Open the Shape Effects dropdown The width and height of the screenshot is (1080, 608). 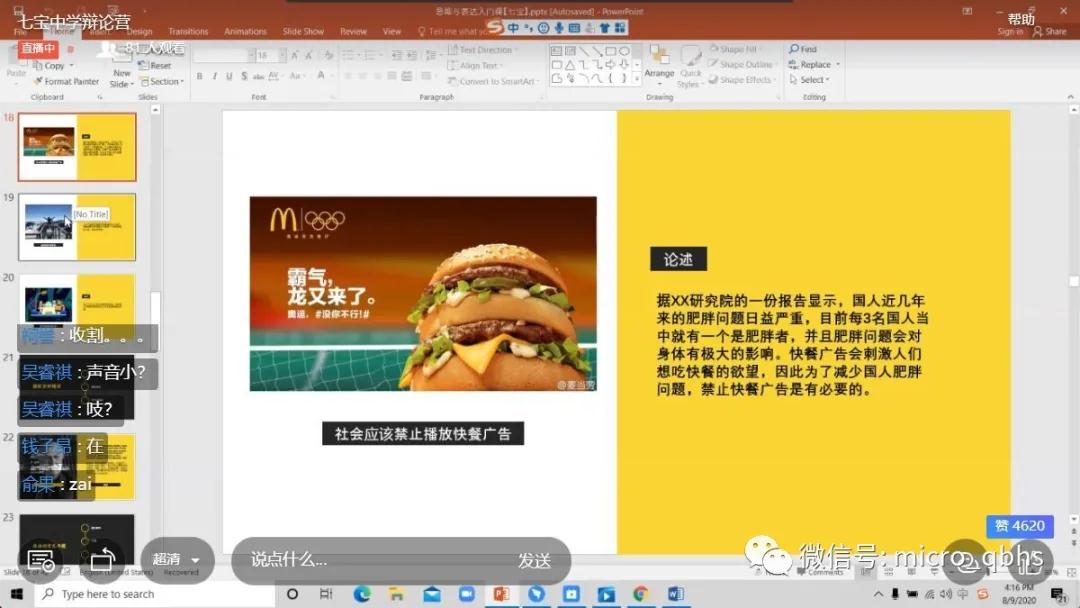[742, 80]
